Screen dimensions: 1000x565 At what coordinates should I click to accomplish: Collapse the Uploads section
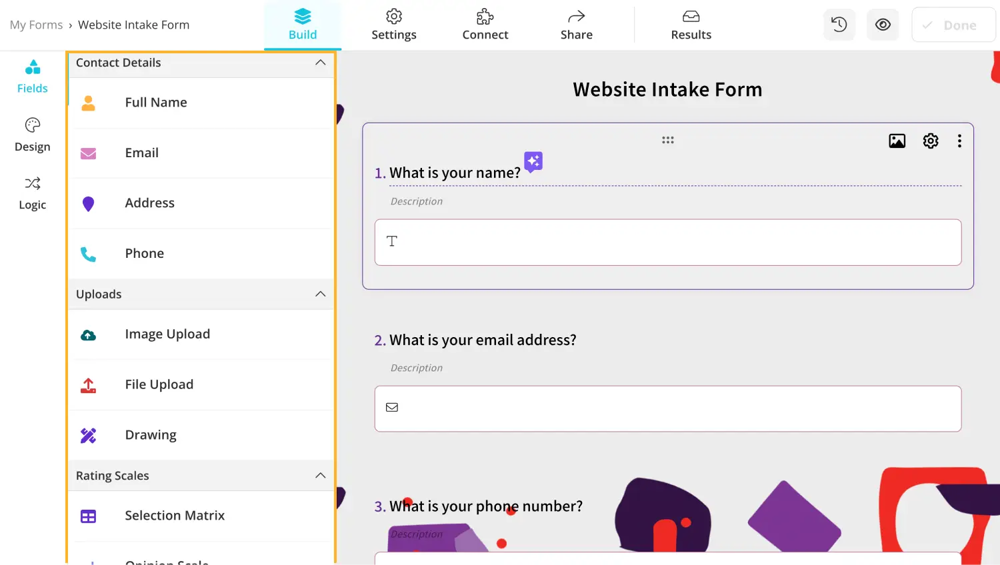[x=320, y=294]
